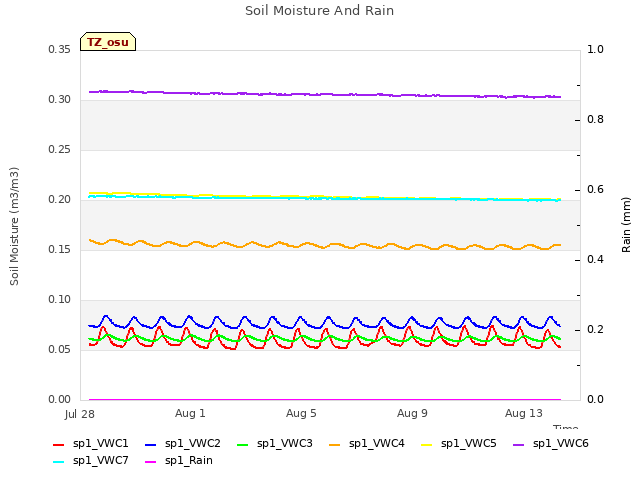640x480 pixels.
Task: Click the Aug 5 date tick label
Action: tap(301, 413)
